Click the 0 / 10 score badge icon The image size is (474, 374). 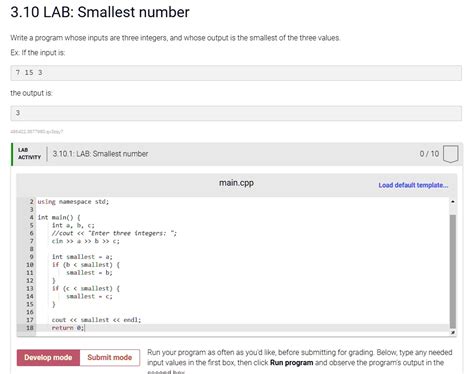coord(450,154)
